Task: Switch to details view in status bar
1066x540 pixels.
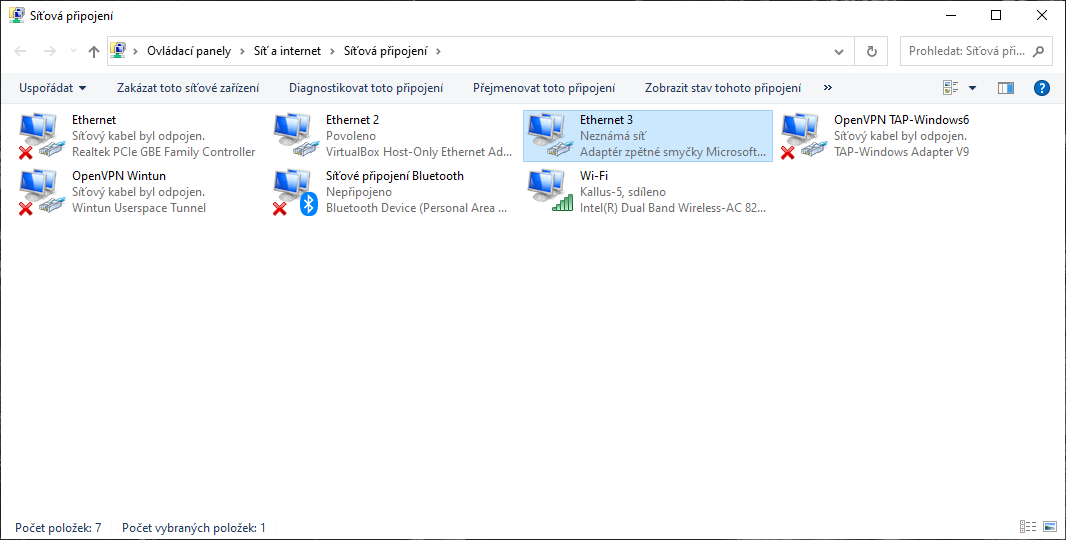Action: coord(1028,527)
